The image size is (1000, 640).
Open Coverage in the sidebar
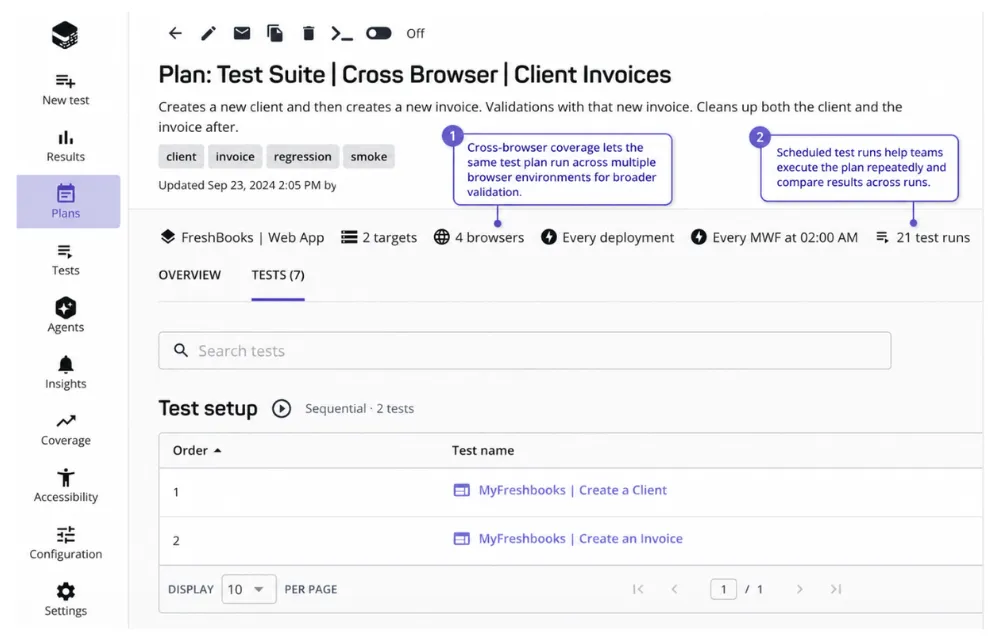[66, 430]
